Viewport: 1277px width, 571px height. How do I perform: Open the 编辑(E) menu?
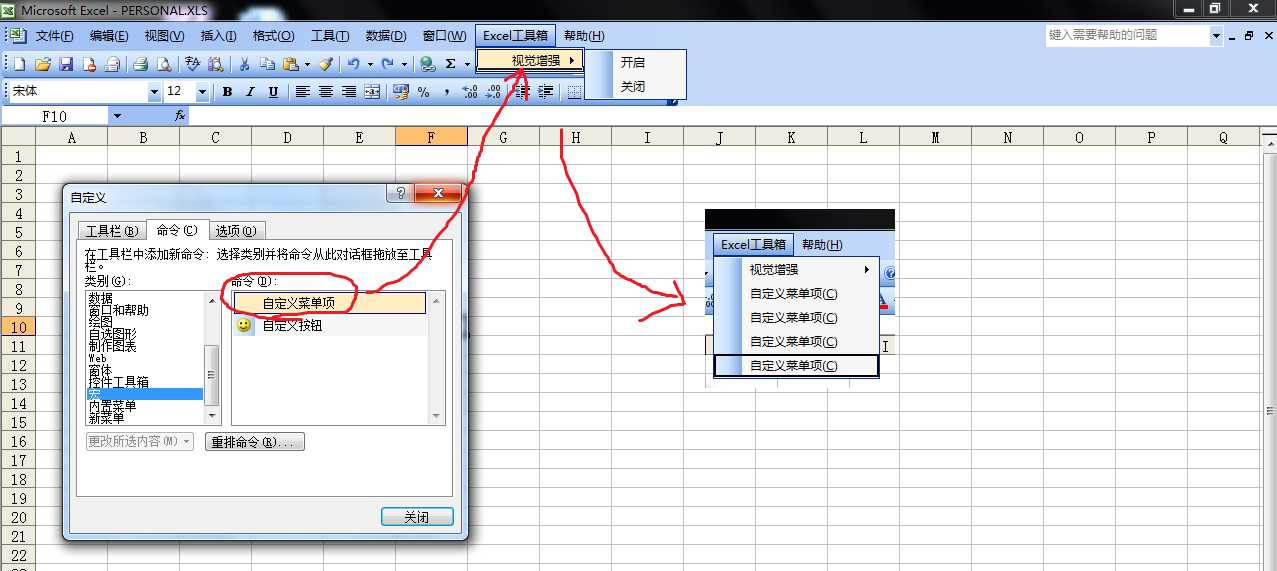tap(109, 36)
